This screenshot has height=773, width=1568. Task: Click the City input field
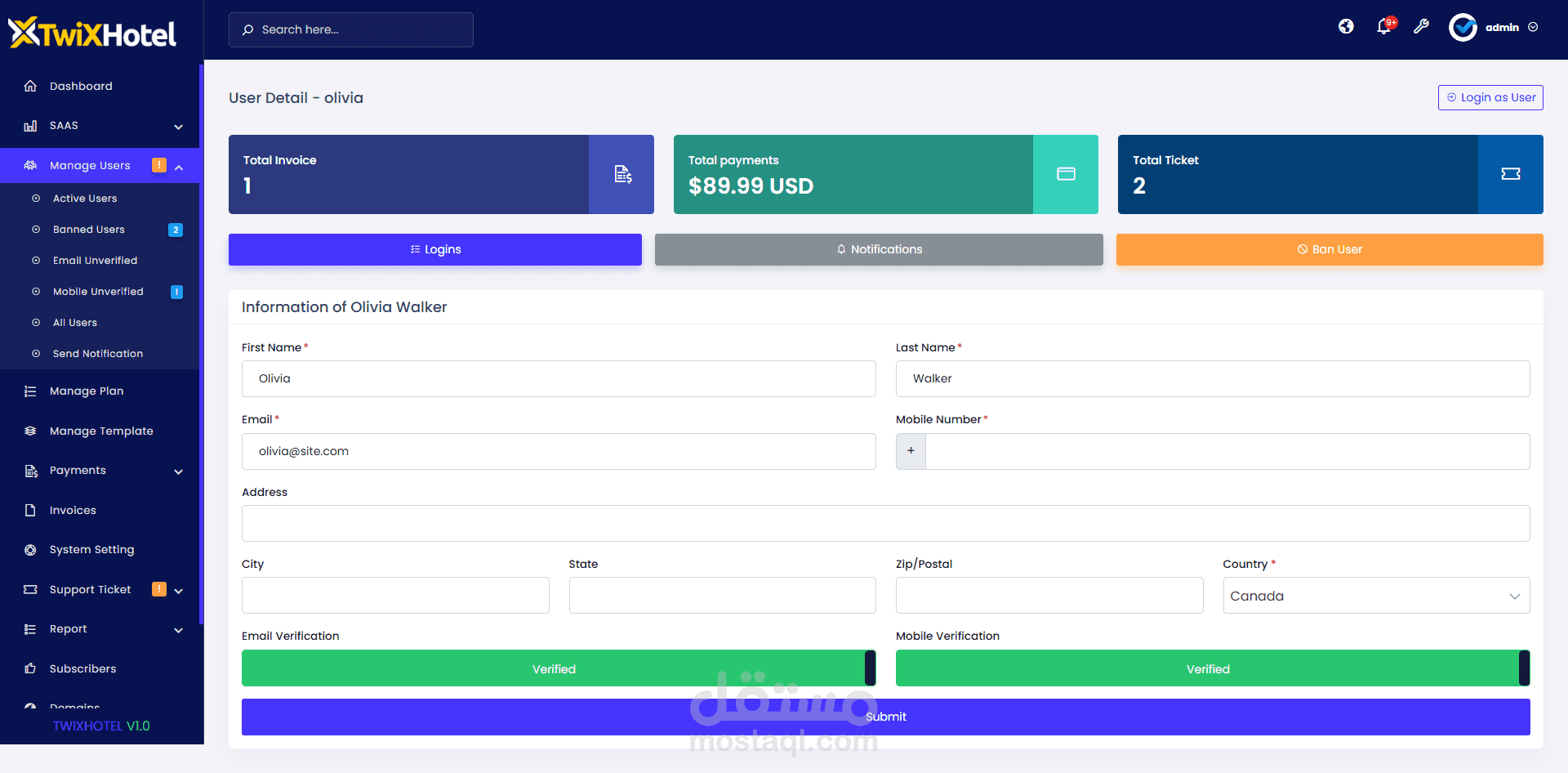(x=395, y=596)
